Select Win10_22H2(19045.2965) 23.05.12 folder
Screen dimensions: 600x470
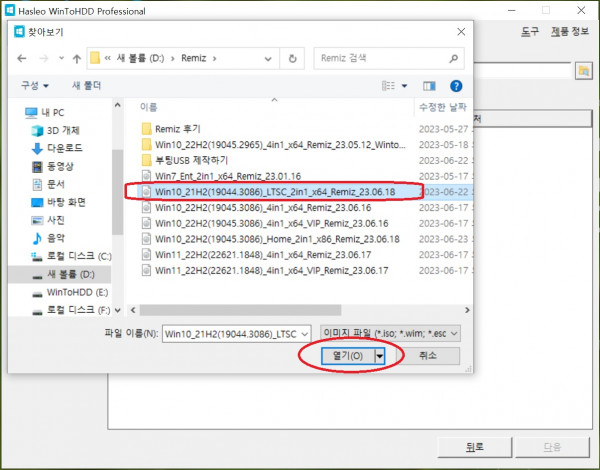tap(273, 145)
